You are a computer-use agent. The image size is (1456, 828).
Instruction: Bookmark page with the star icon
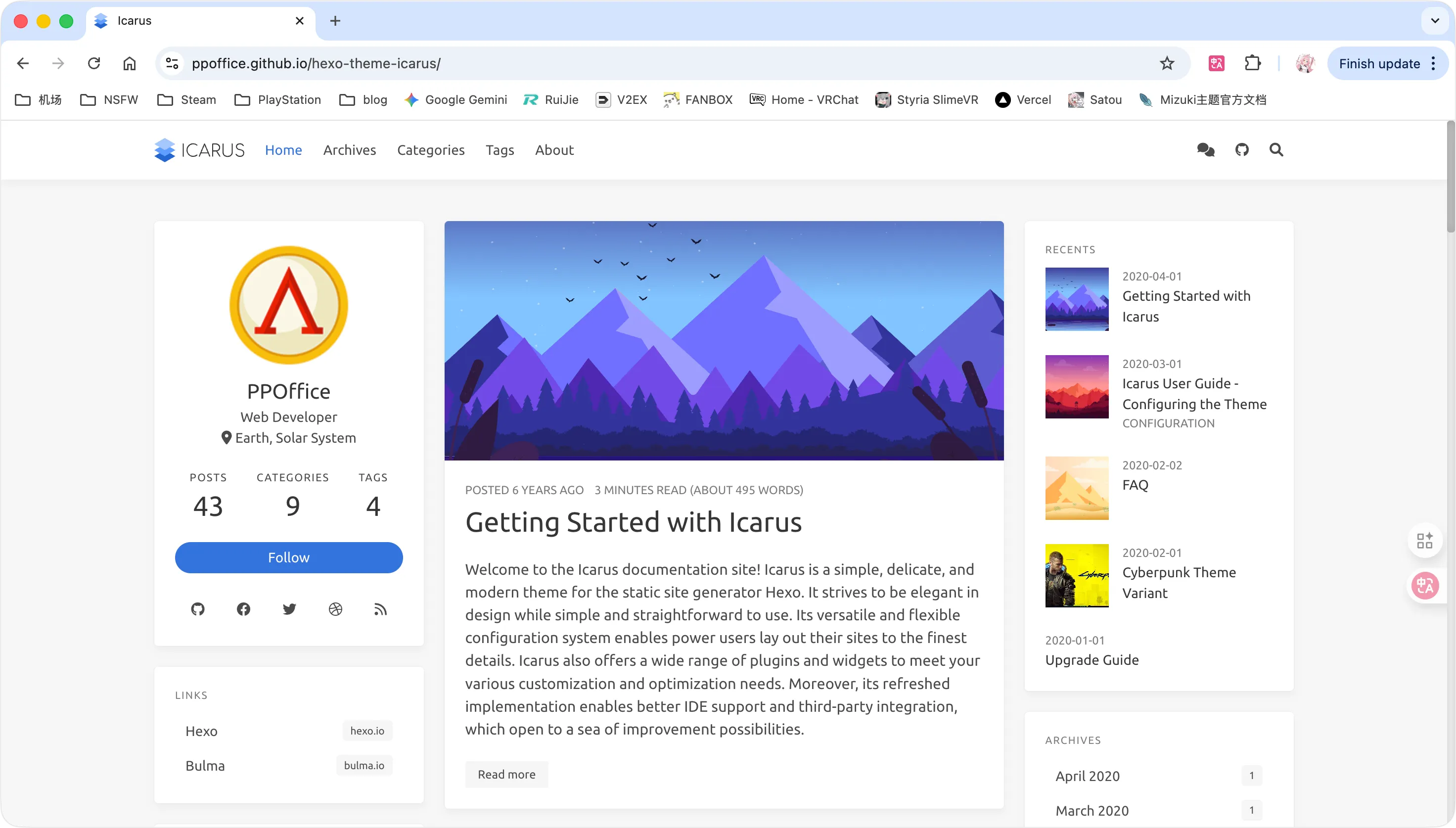[1167, 63]
